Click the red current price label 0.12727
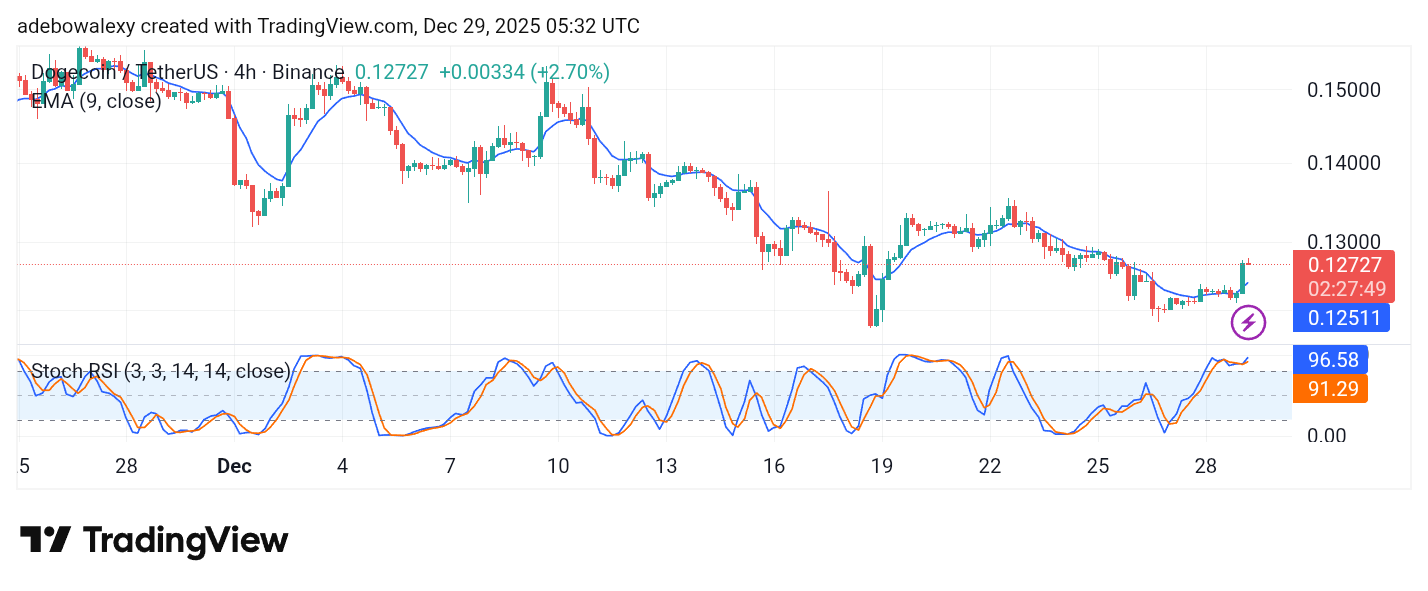The image size is (1428, 591). tap(1344, 265)
